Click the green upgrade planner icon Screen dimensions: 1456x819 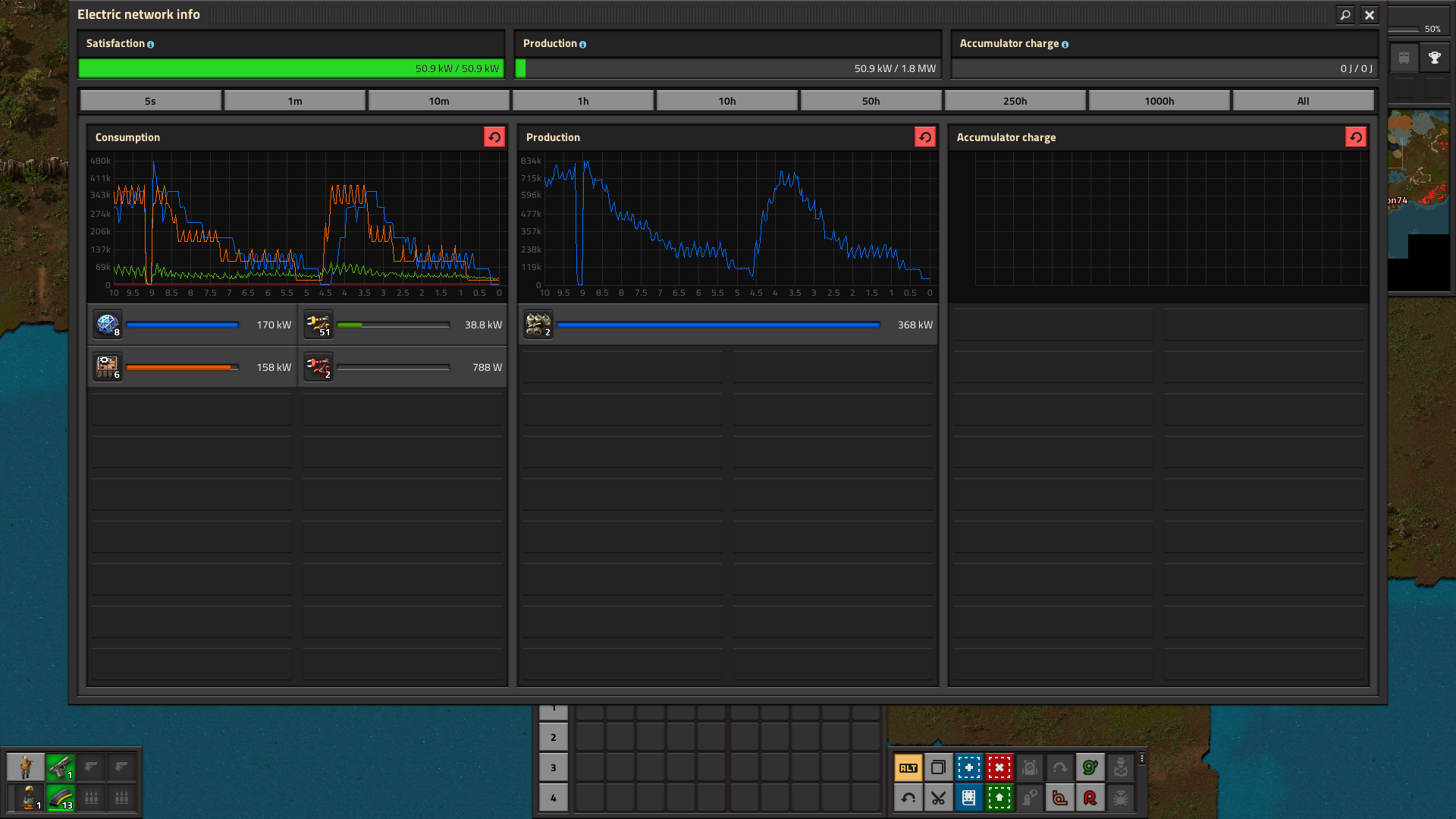pos(999,798)
